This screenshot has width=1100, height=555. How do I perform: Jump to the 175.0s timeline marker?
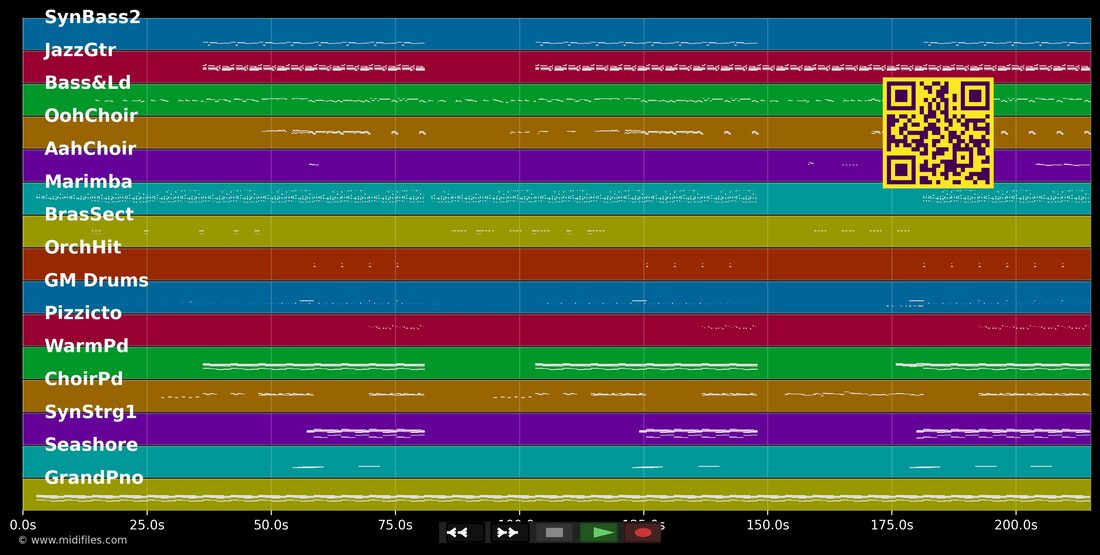[x=892, y=525]
